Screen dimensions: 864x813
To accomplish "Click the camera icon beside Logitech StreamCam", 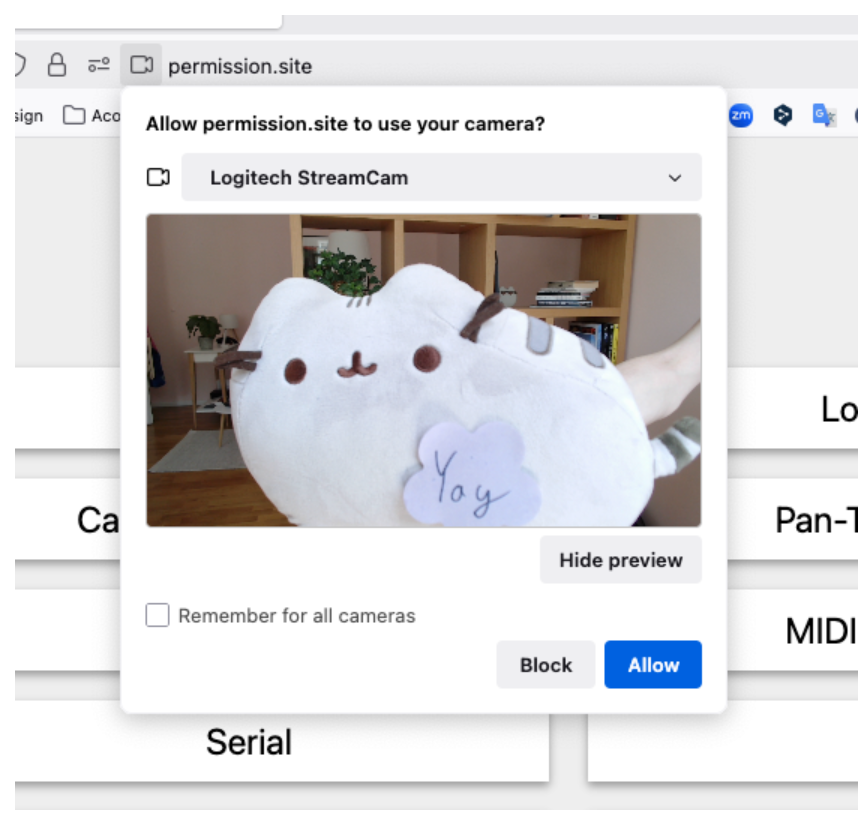I will point(158,177).
